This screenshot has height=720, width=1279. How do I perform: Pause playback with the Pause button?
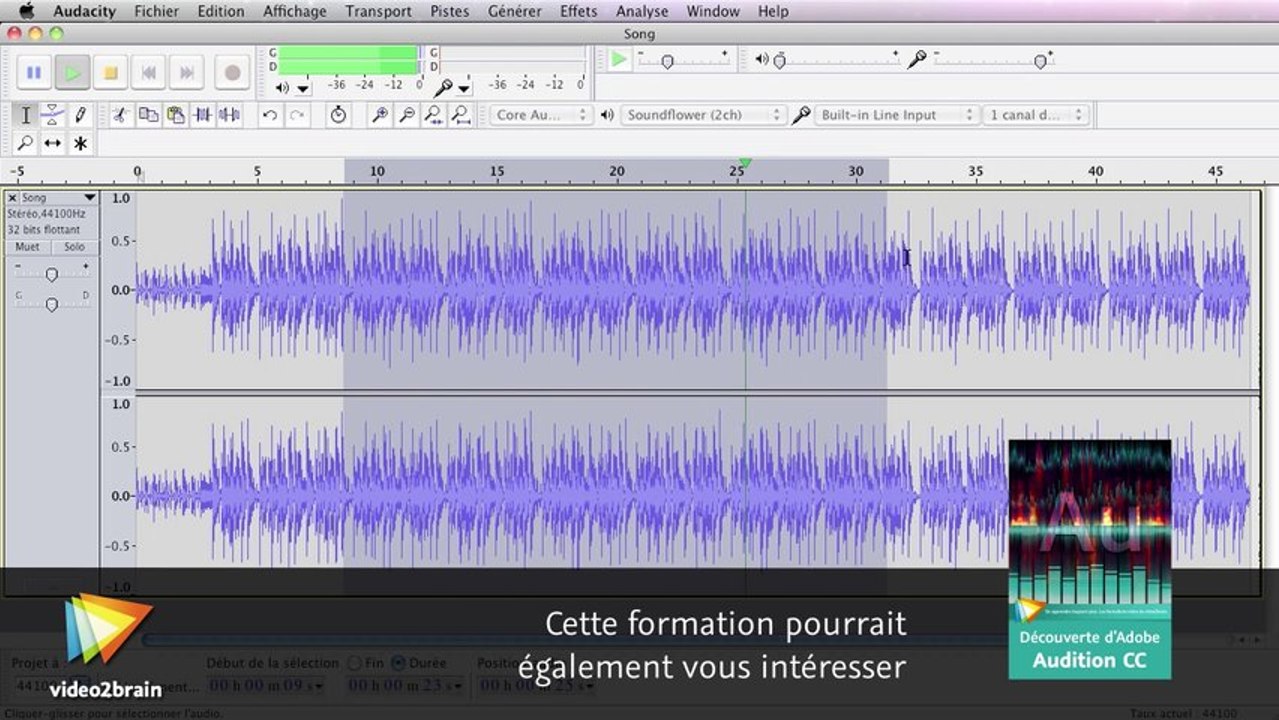coord(34,73)
